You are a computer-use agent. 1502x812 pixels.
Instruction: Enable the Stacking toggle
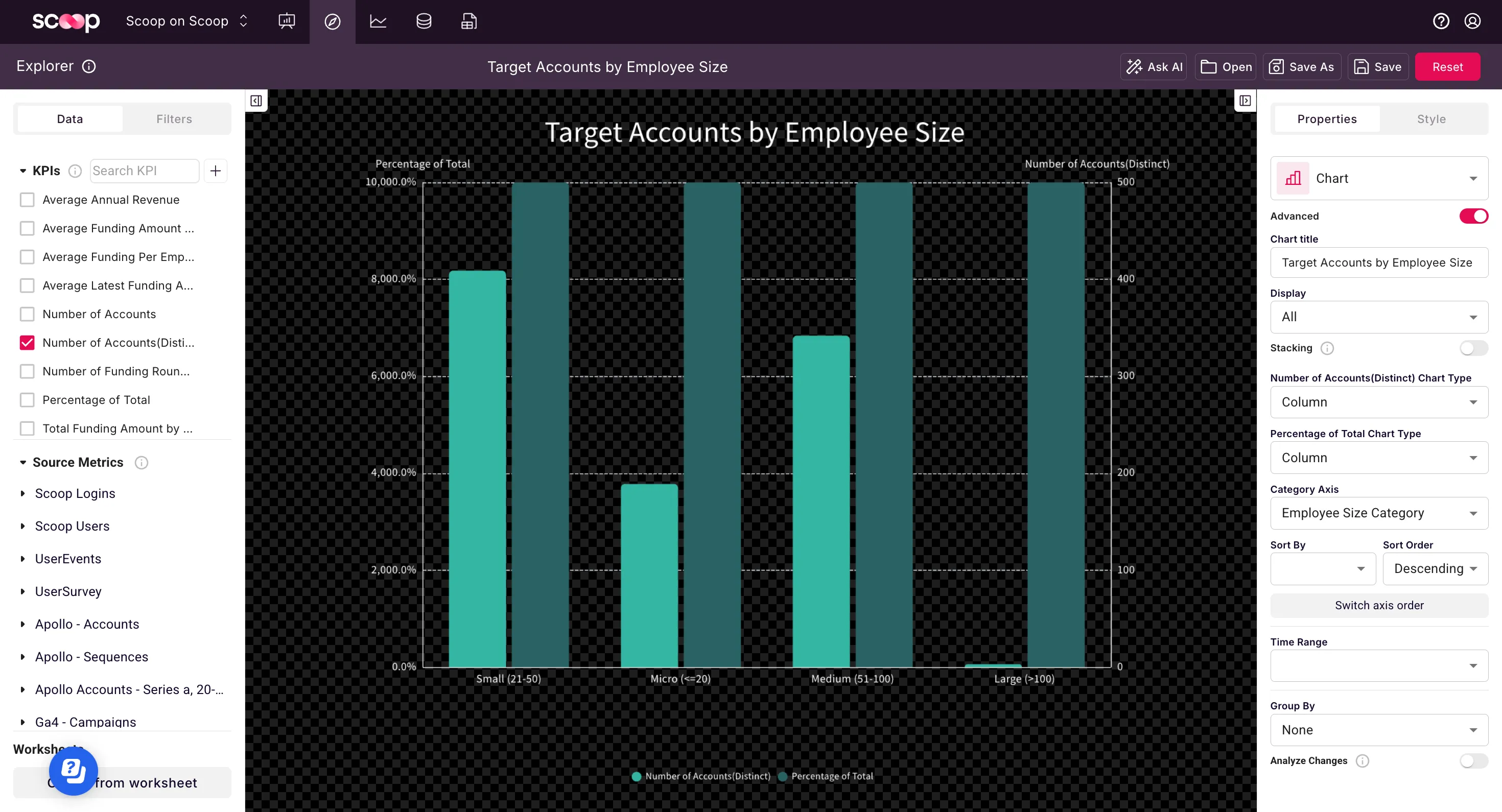click(1473, 348)
